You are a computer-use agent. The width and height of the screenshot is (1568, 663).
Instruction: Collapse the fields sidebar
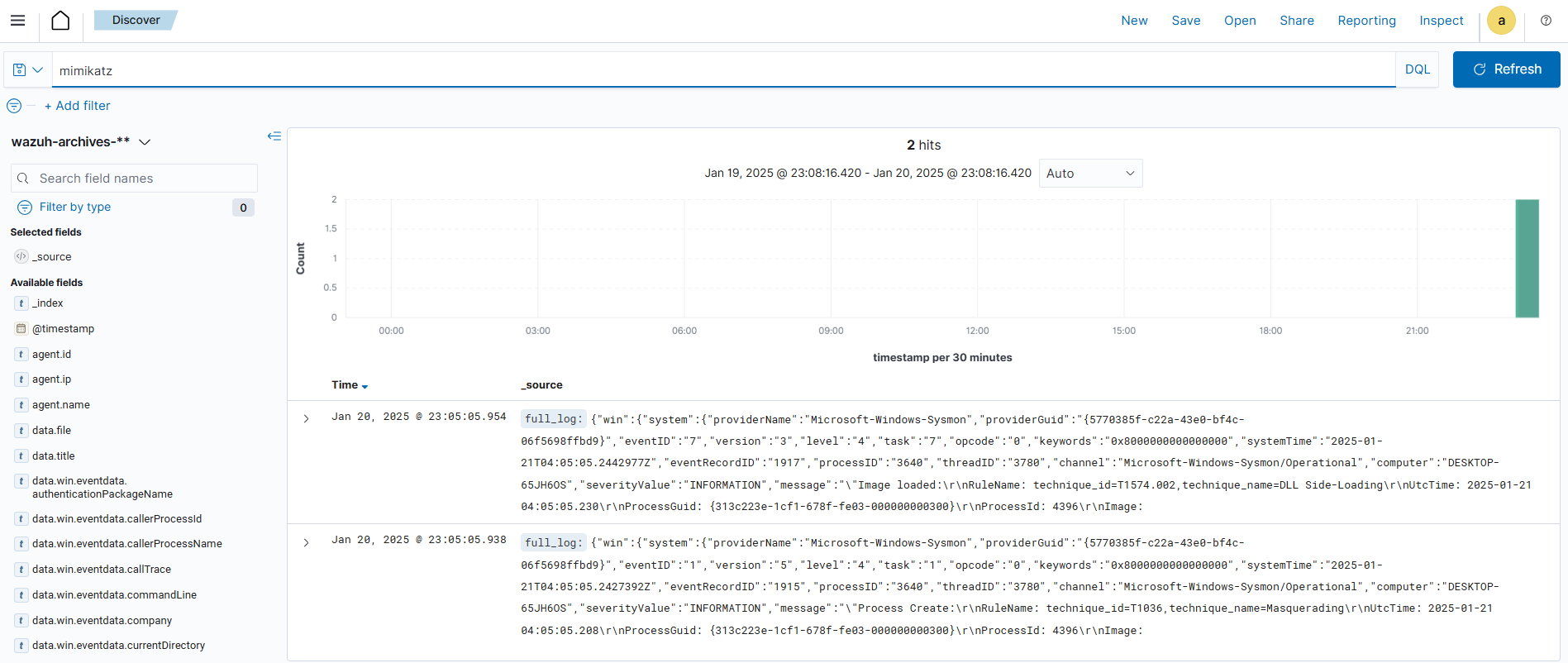274,136
